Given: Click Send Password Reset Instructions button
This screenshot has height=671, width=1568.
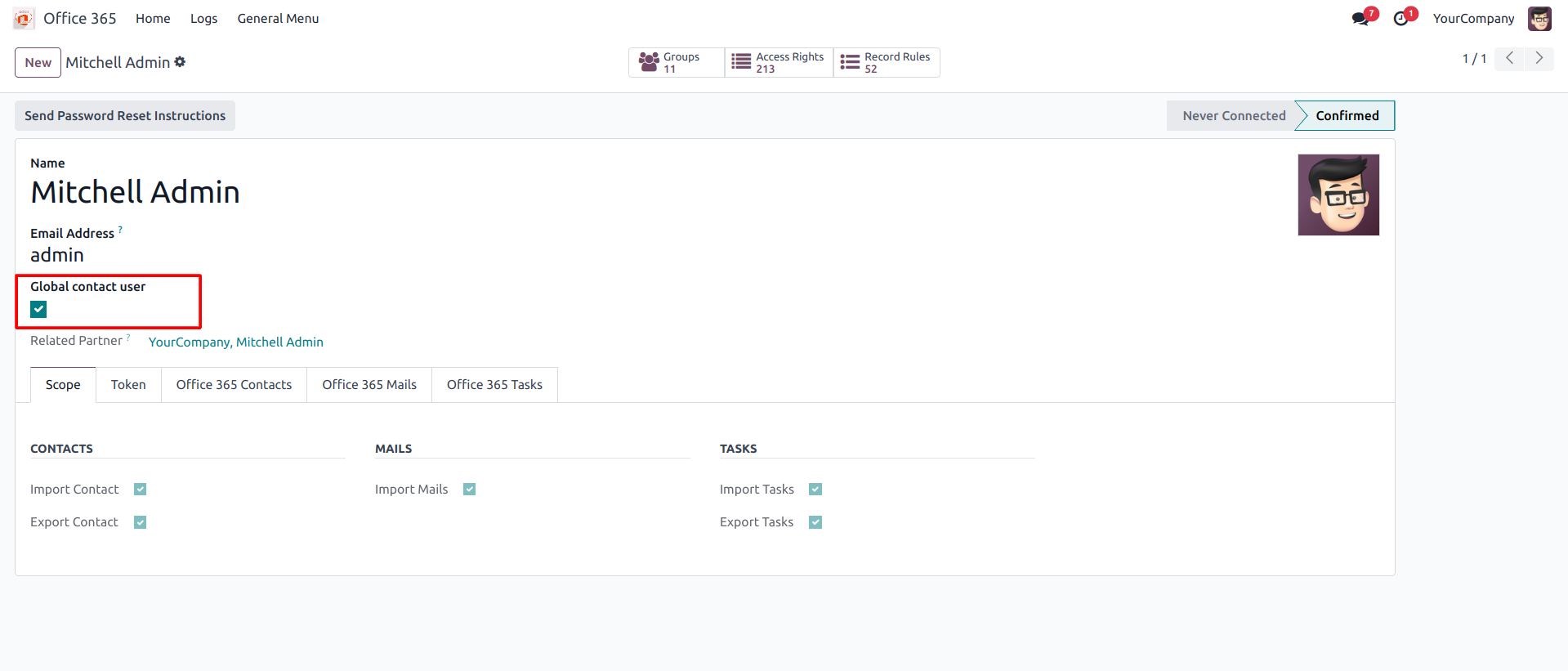Looking at the screenshot, I should pyautogui.click(x=125, y=116).
